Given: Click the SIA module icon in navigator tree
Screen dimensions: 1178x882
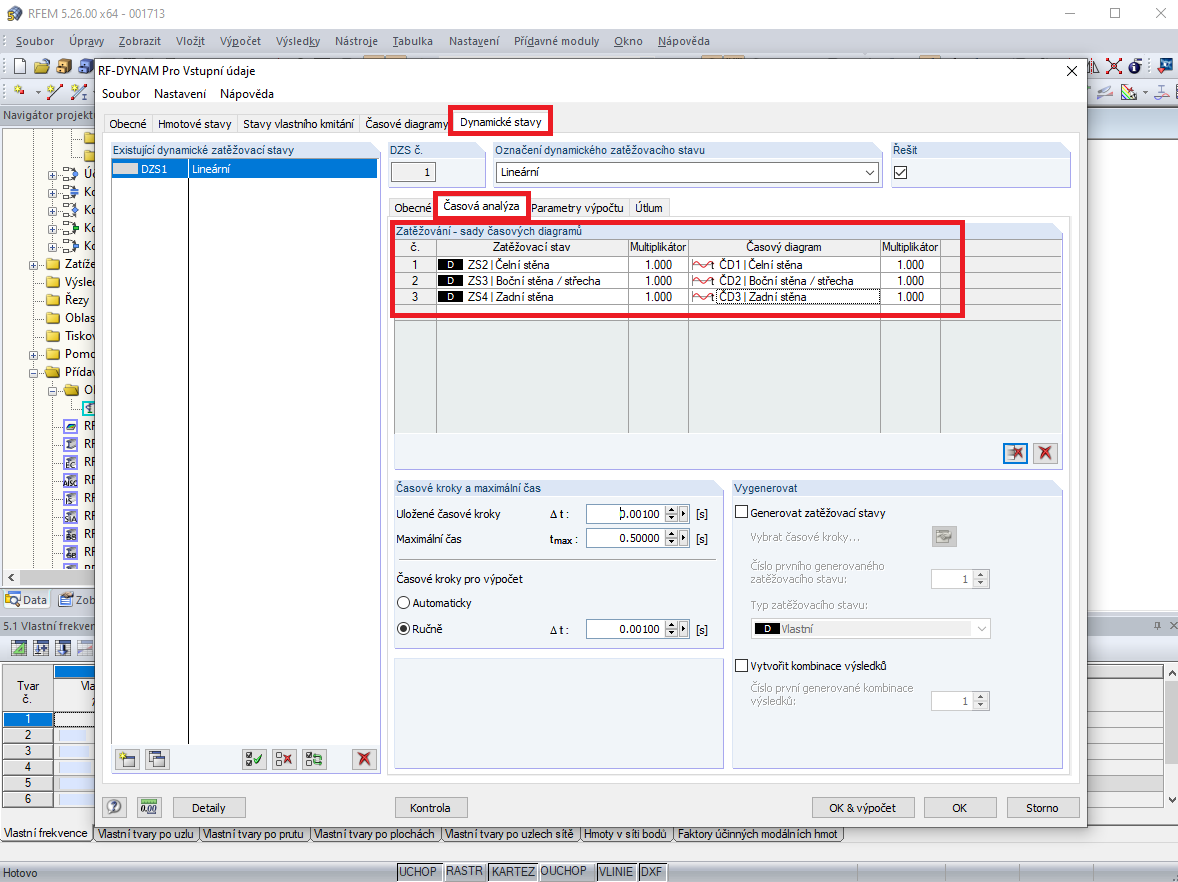Looking at the screenshot, I should (x=71, y=516).
